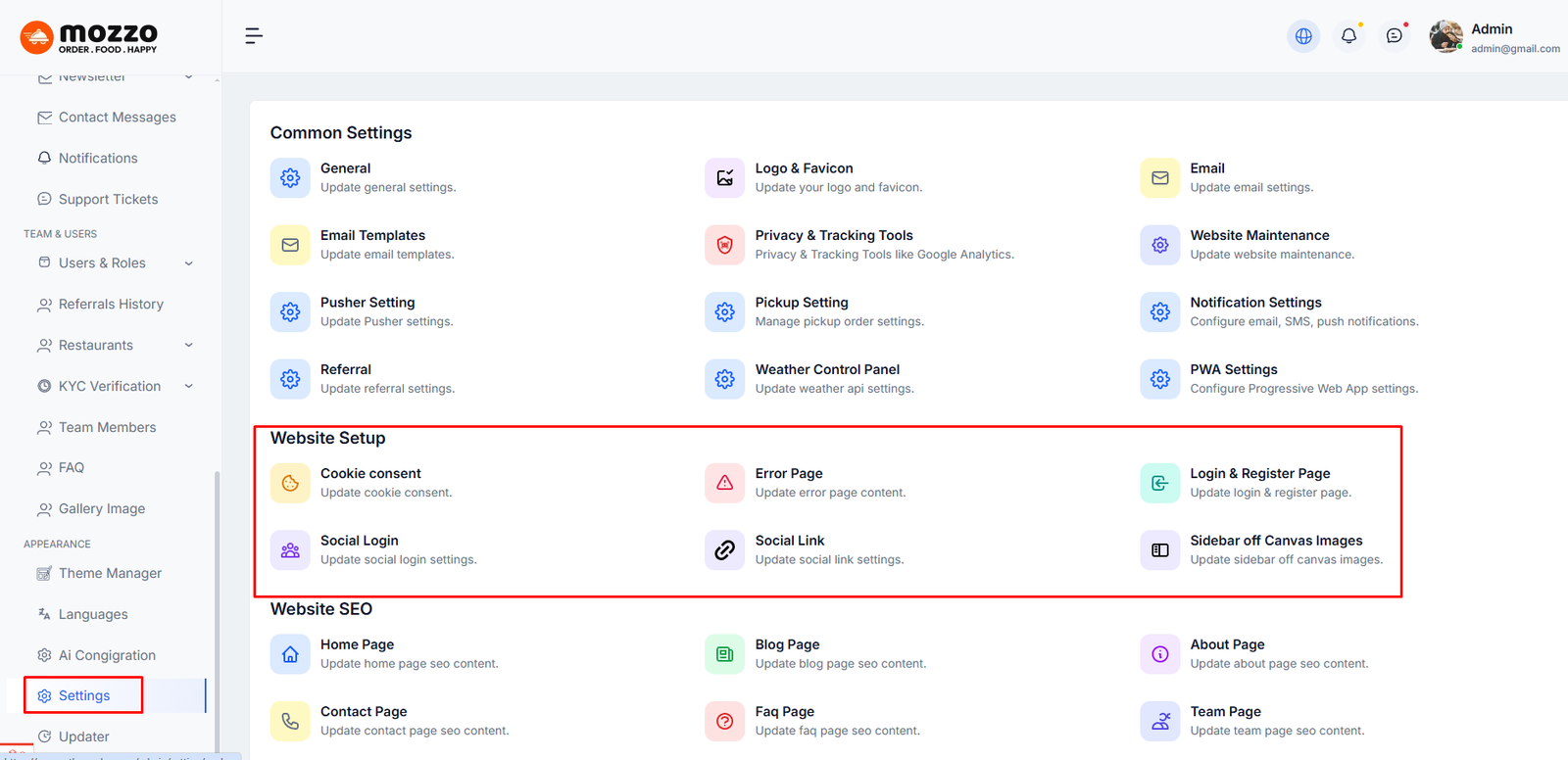Open the General settings link
1568x760 pixels.
tap(345, 168)
